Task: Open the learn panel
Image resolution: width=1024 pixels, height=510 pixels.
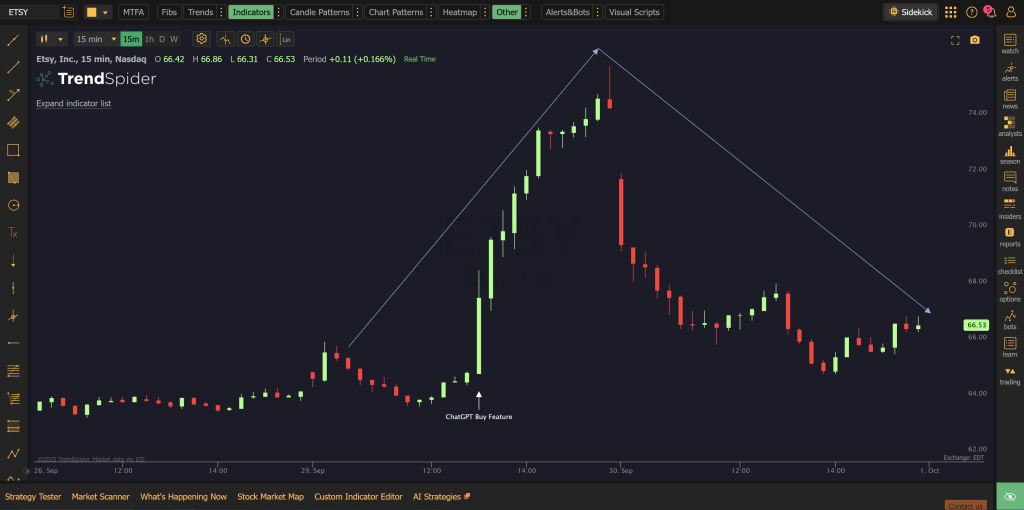Action: point(1010,347)
